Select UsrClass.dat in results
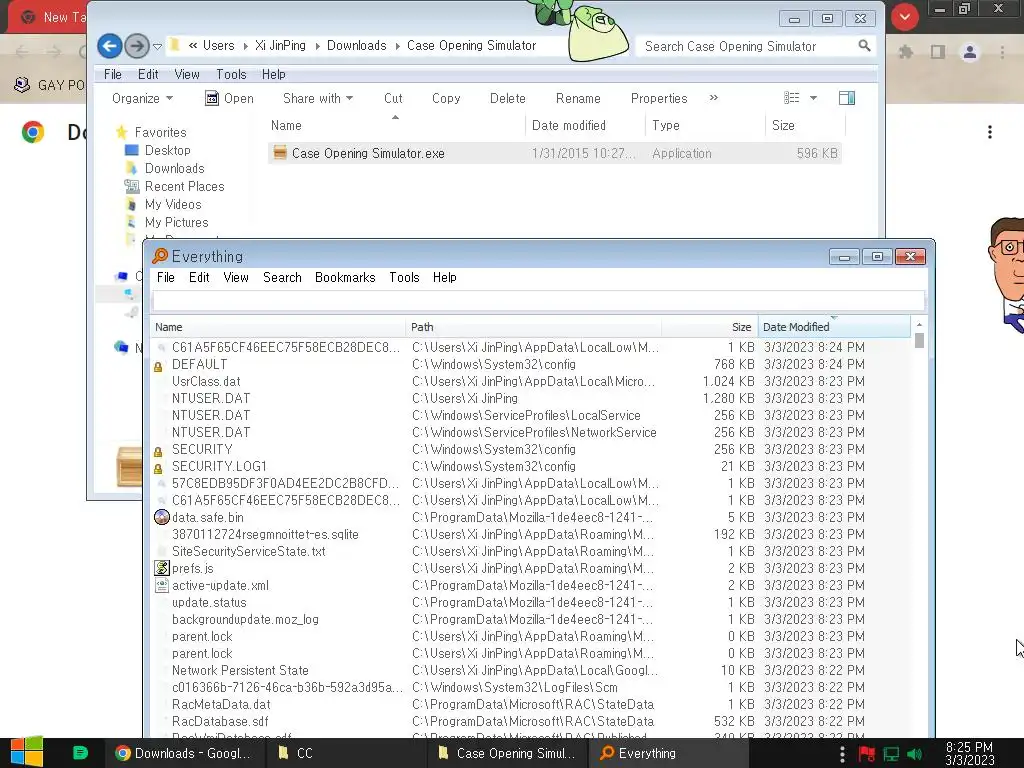 point(206,381)
